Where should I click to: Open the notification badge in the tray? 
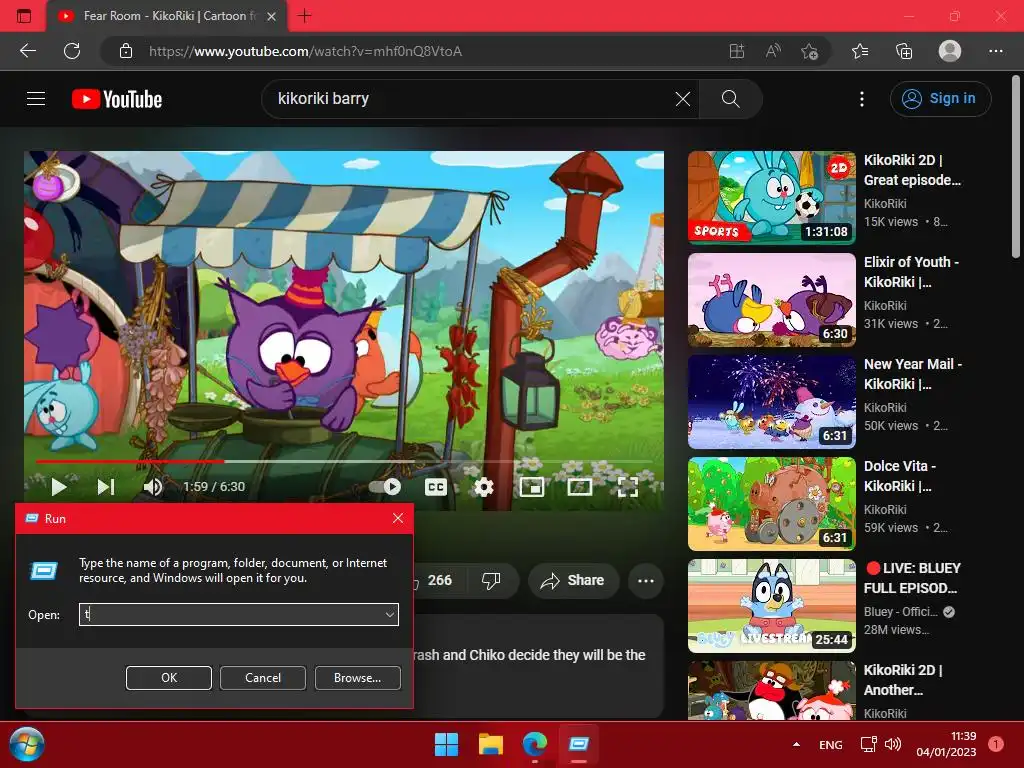pos(996,744)
